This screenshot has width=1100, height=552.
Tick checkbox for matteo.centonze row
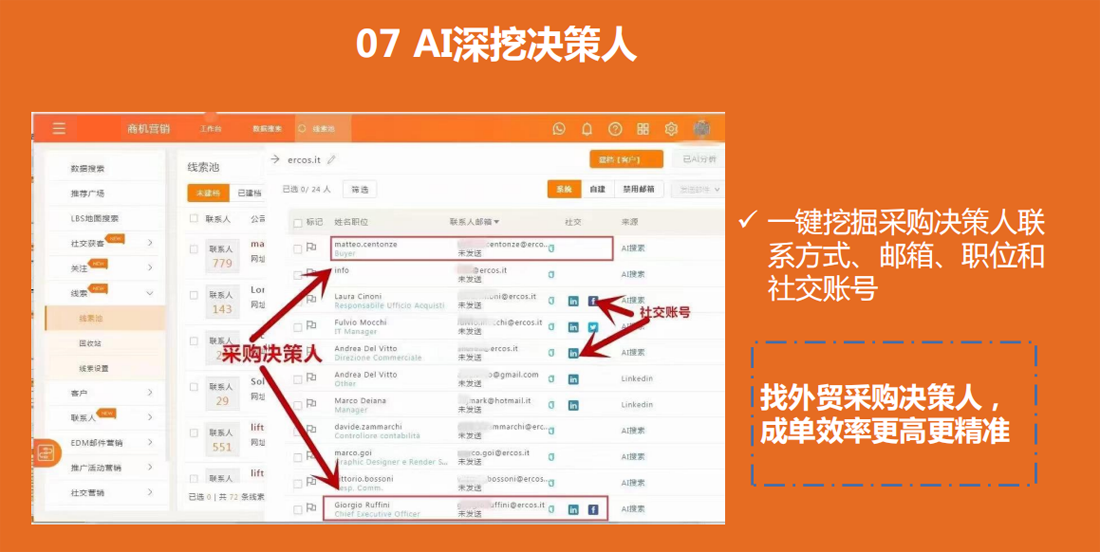tap(298, 248)
